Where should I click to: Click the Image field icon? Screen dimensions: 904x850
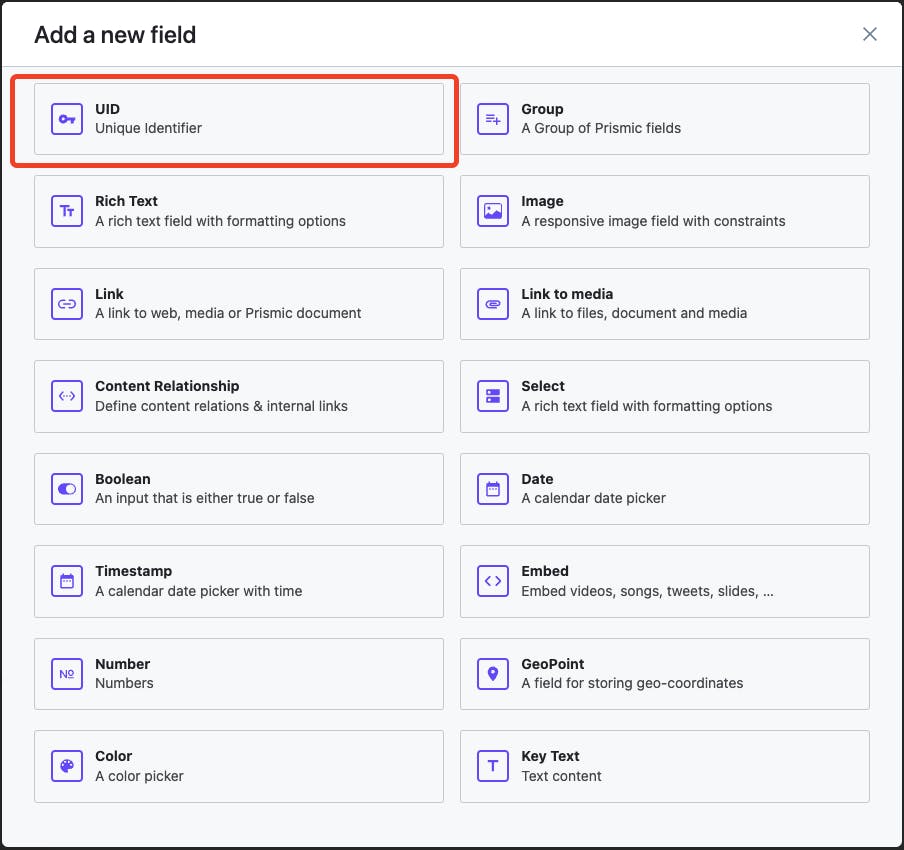(492, 211)
